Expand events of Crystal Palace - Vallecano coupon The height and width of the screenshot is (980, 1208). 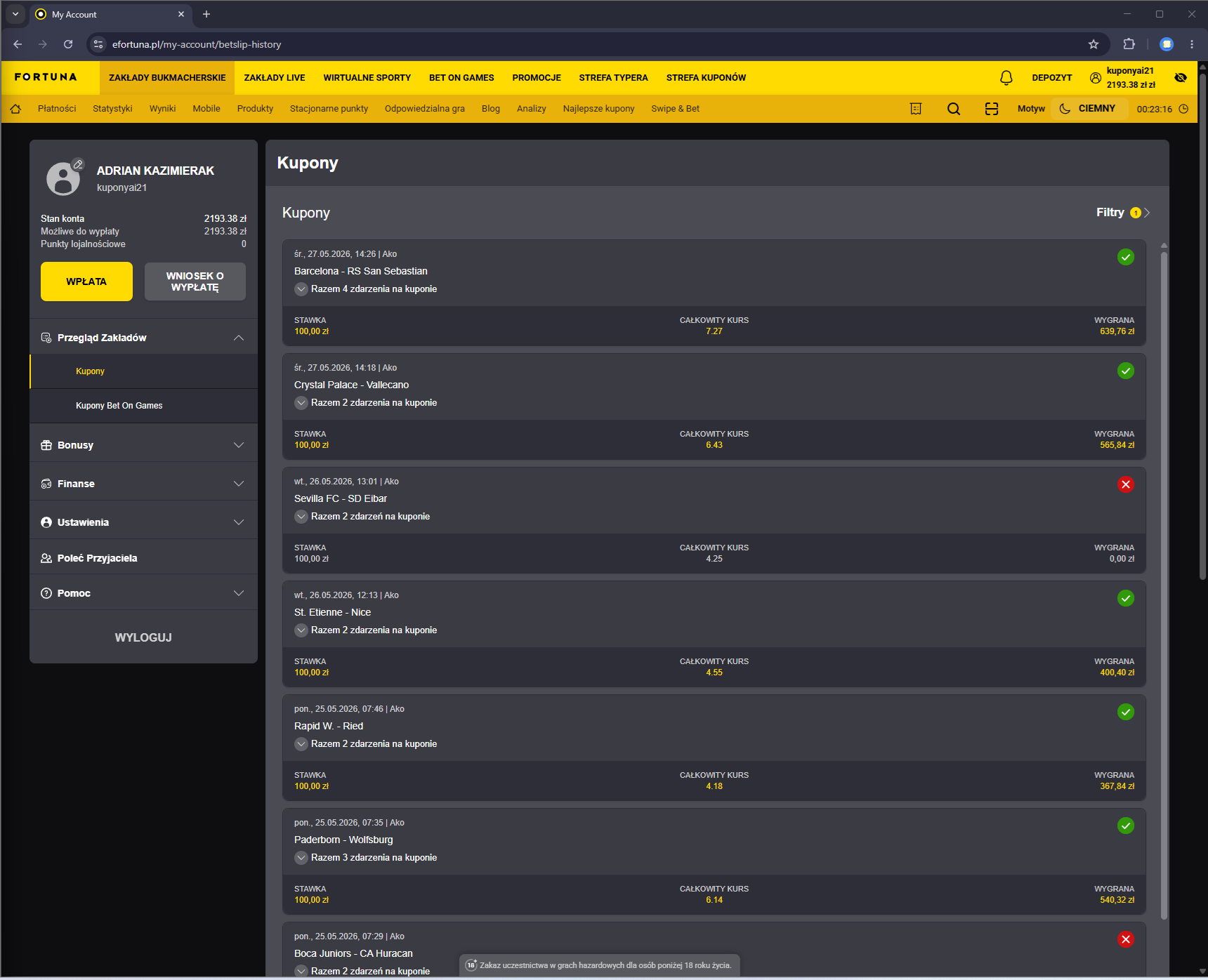[301, 403]
